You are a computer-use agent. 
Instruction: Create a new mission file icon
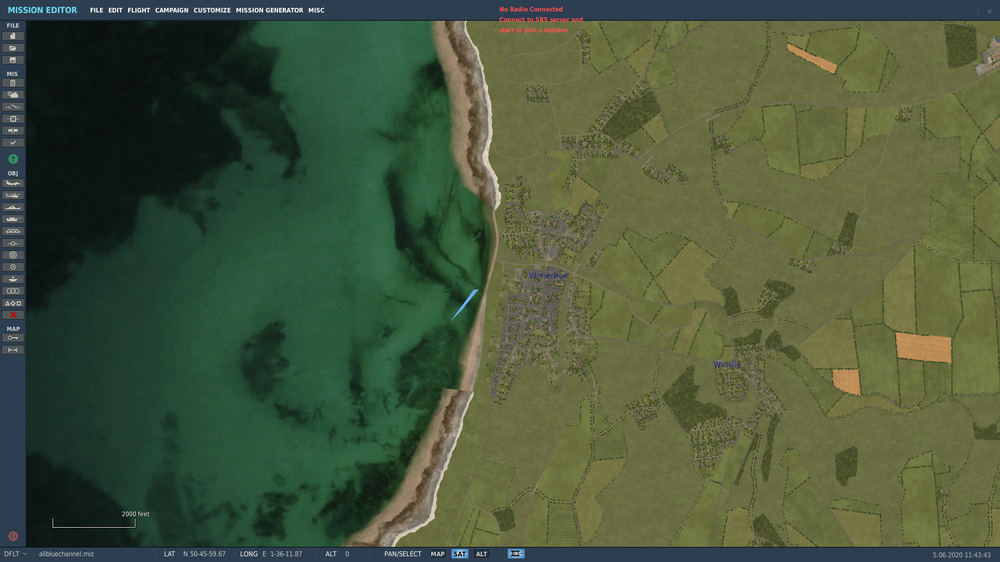pos(13,36)
